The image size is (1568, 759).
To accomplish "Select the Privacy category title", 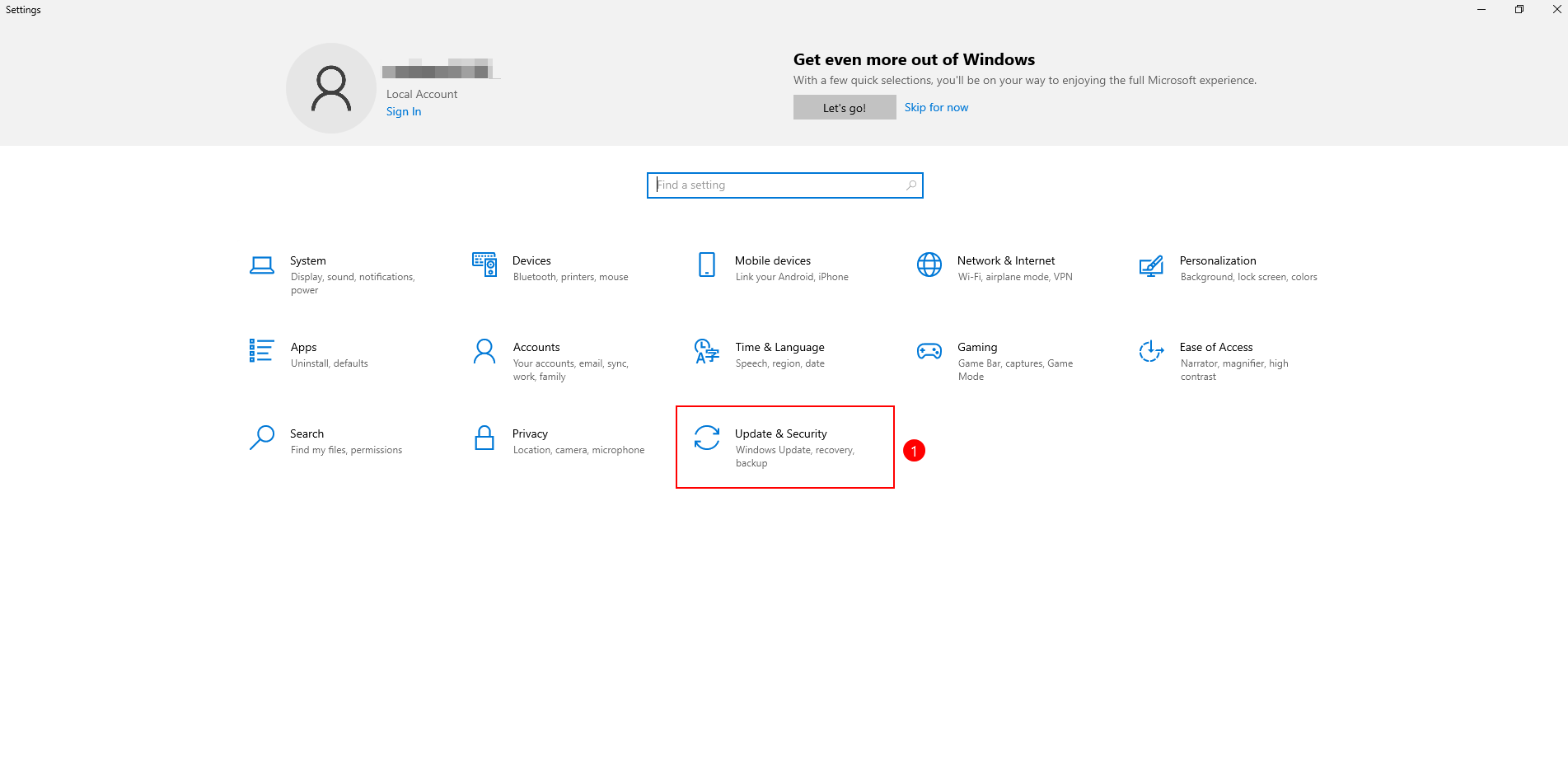I will (530, 433).
